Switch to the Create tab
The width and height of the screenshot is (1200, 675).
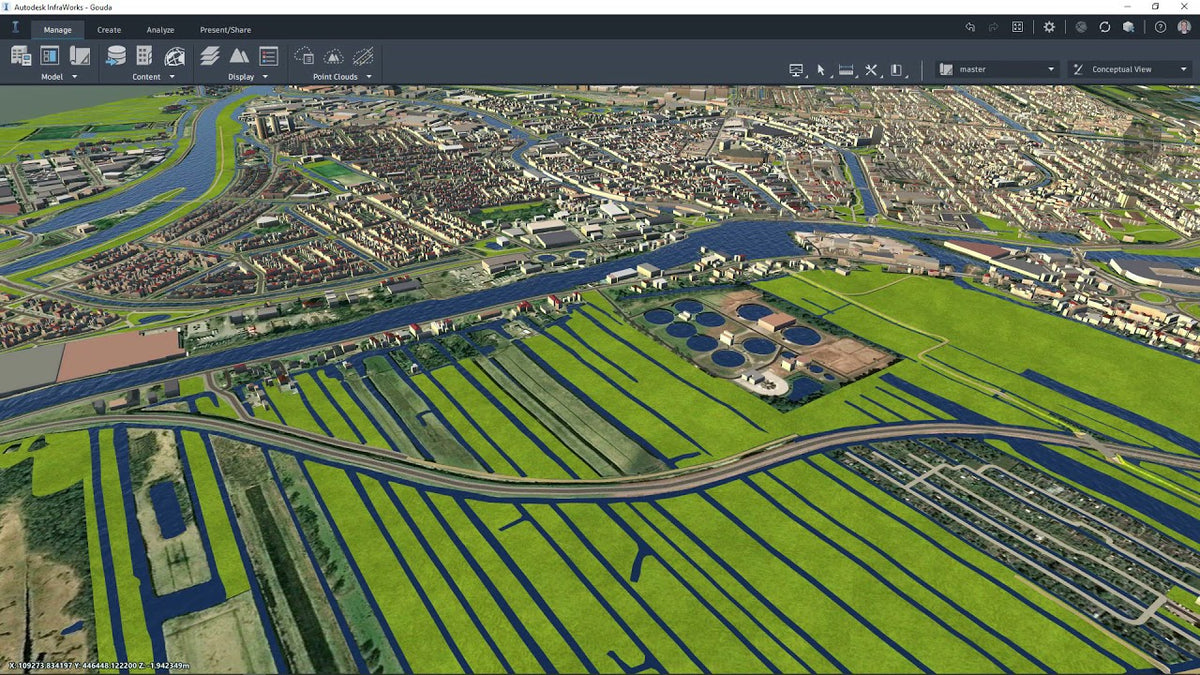coord(109,30)
